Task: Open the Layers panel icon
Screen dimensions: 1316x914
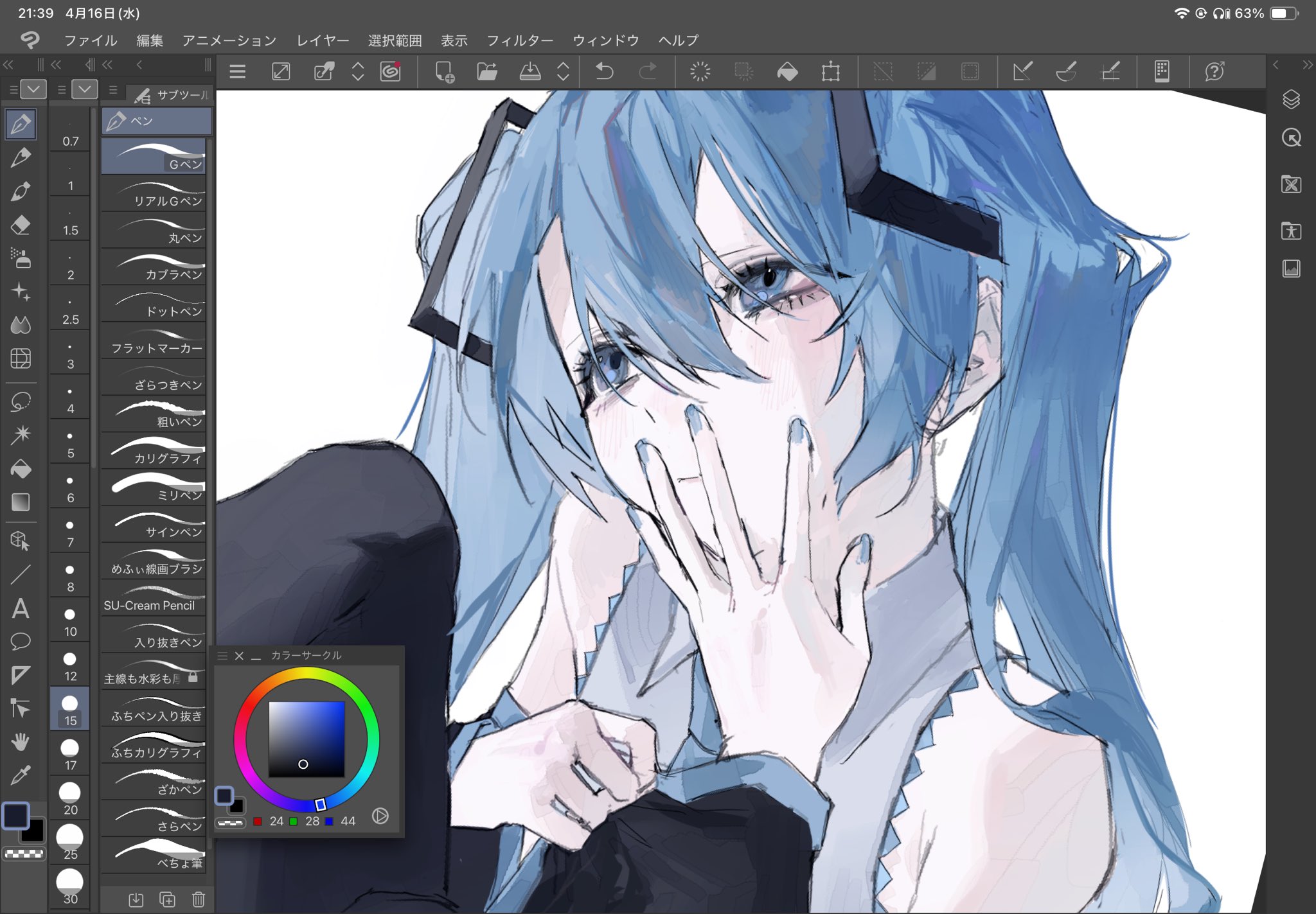Action: [1291, 100]
